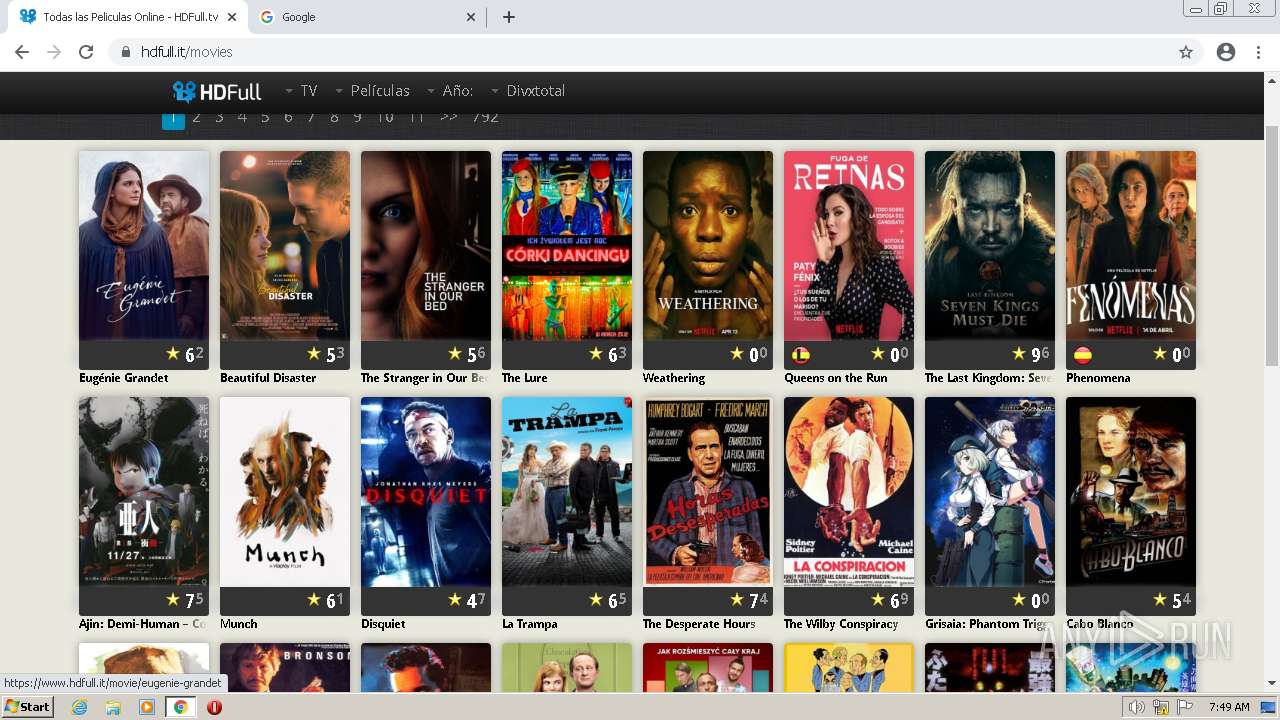This screenshot has width=1280, height=720.
Task: Click the red stop-sign taskbar icon
Action: tap(214, 707)
